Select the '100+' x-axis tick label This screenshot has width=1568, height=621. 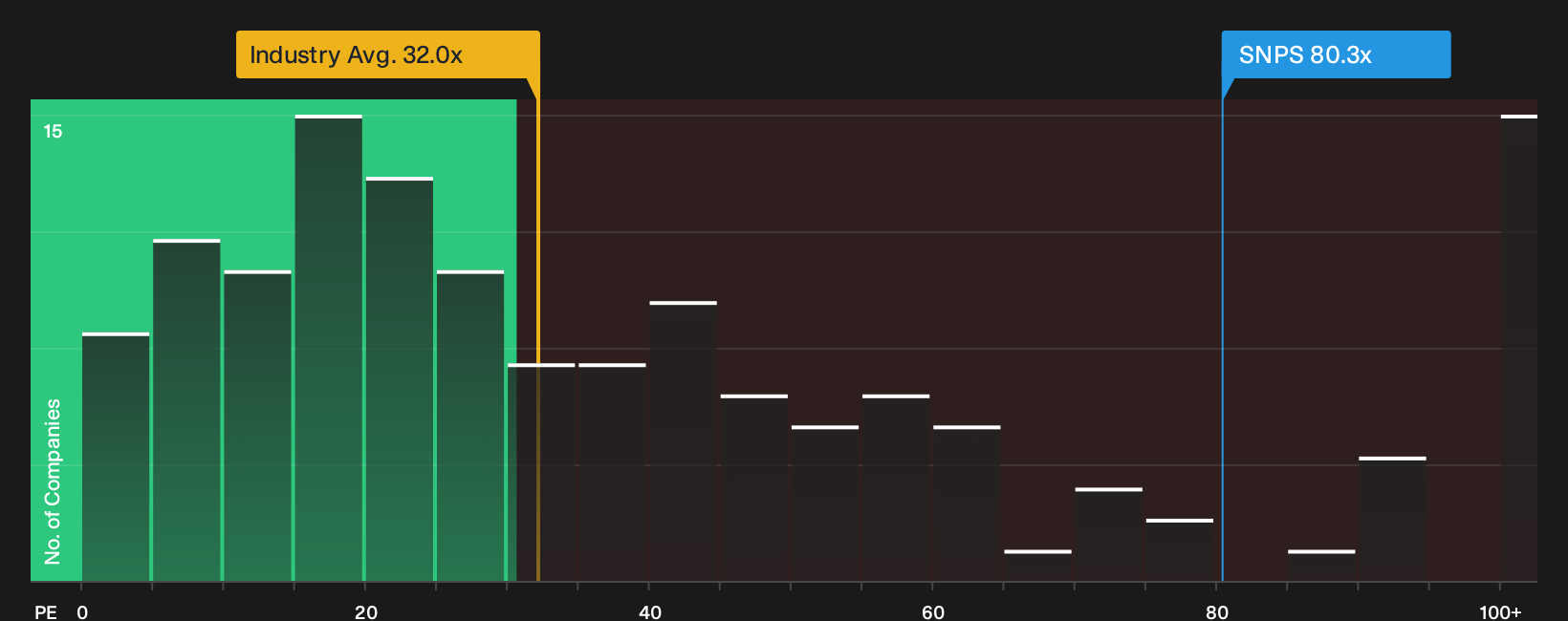coord(1500,612)
